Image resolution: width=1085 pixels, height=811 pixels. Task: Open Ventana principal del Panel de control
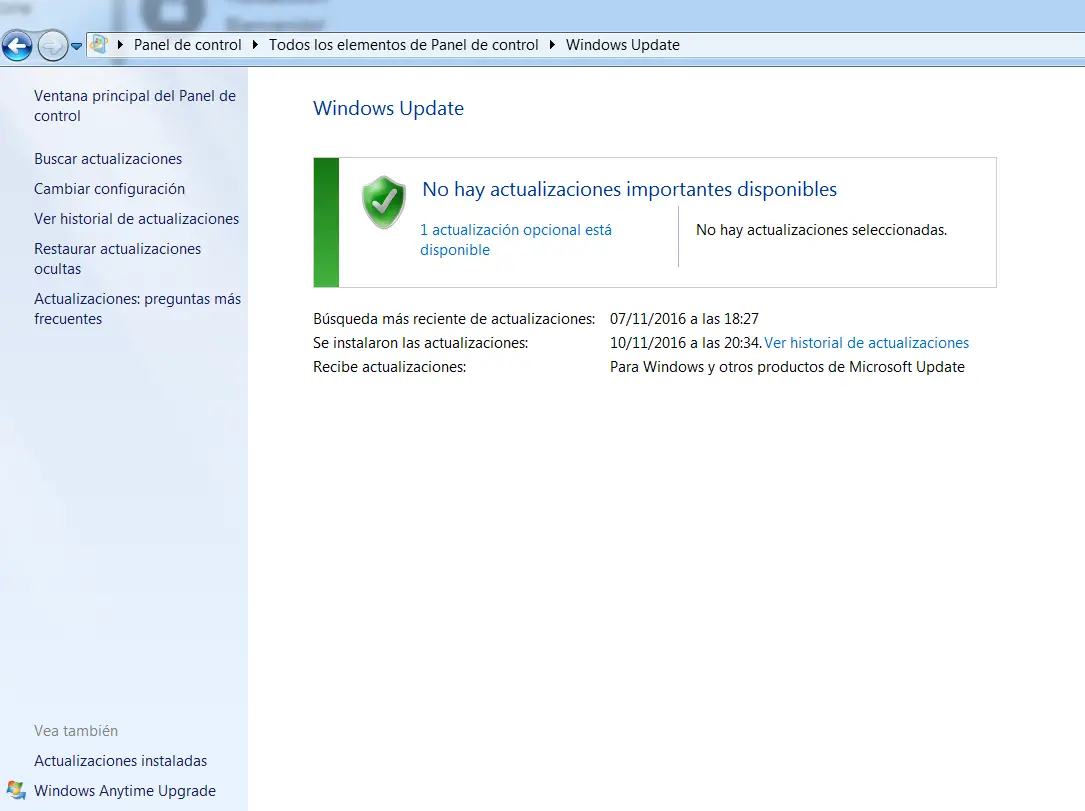point(135,106)
